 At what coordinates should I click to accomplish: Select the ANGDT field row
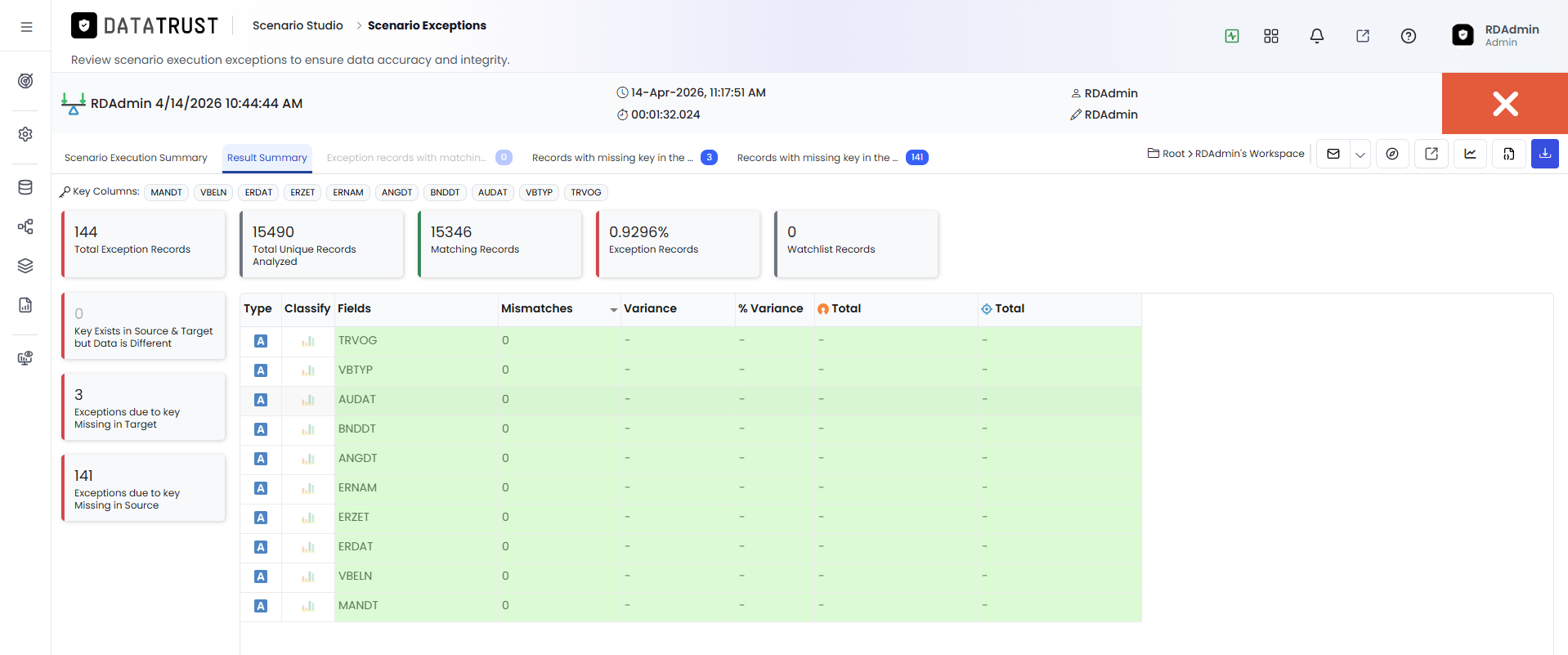point(691,458)
